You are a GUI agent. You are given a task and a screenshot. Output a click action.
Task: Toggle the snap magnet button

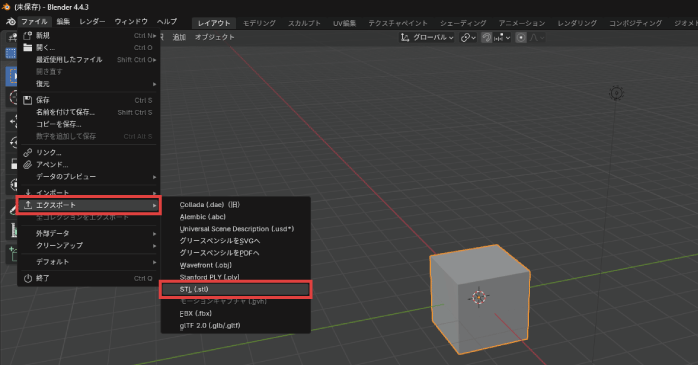(x=487, y=38)
